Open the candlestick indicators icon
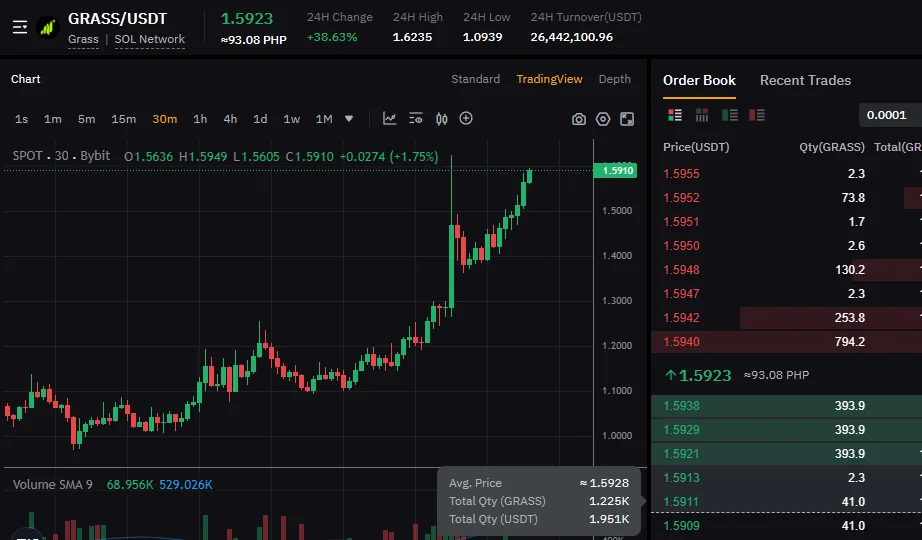This screenshot has height=540, width=922. (x=442, y=119)
